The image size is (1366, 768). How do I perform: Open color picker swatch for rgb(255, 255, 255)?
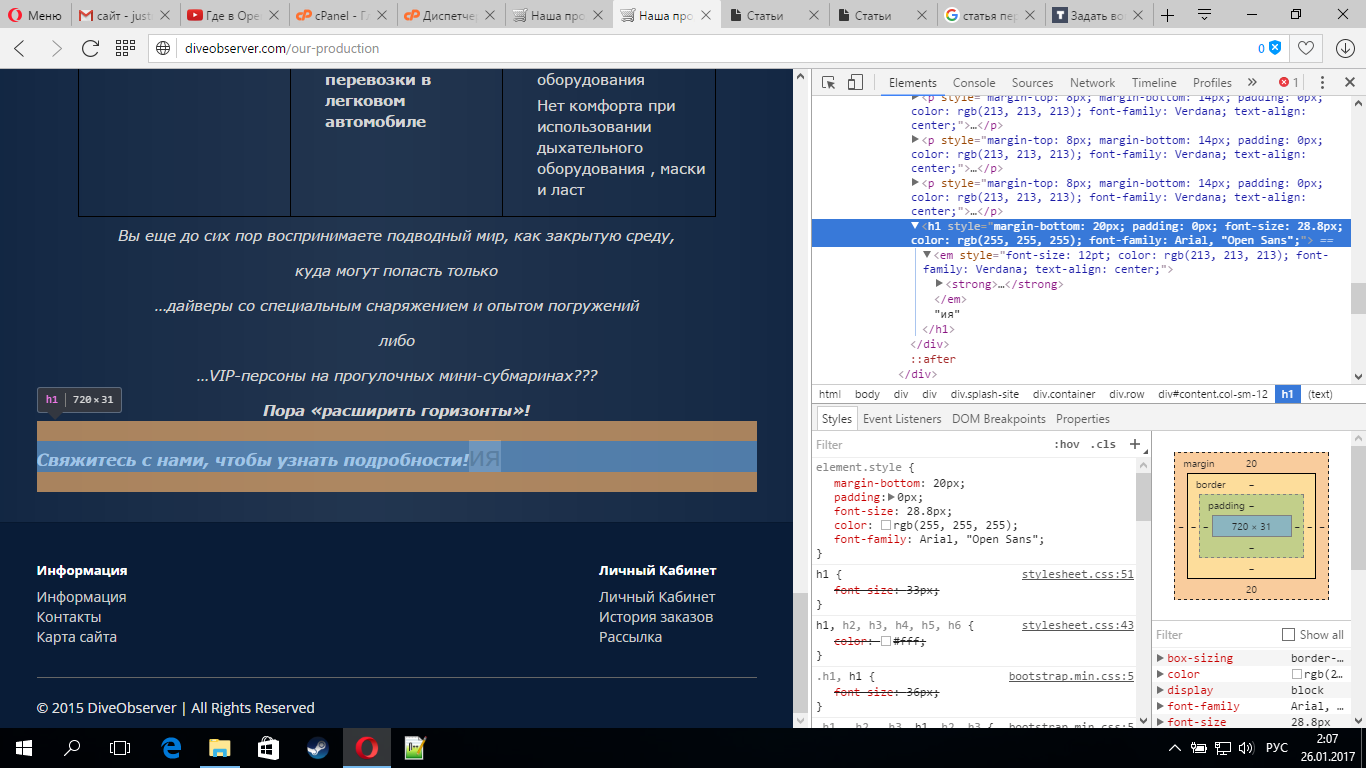[886, 526]
